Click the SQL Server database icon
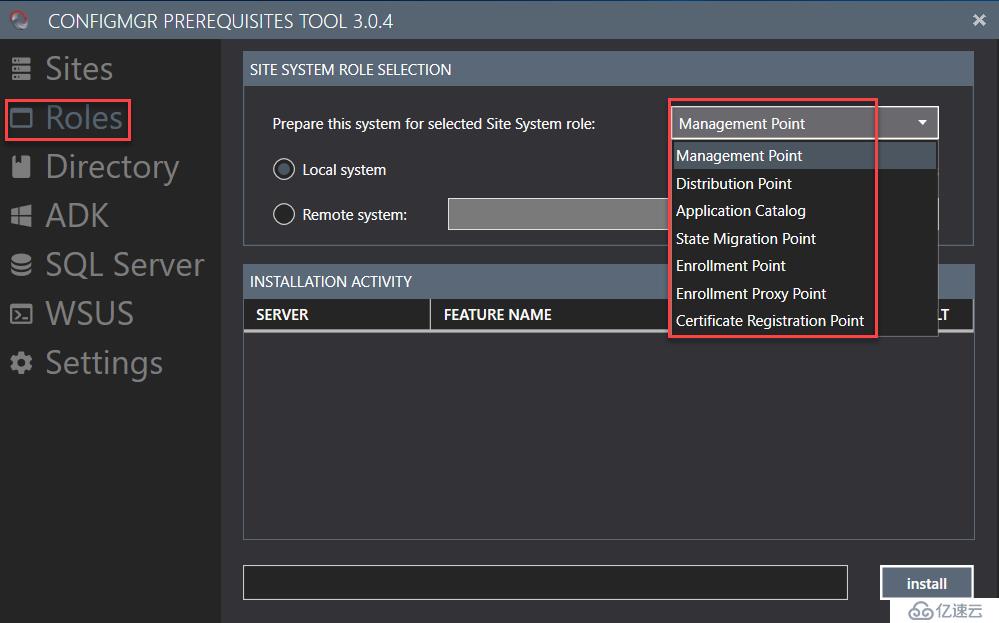999x623 pixels. [21, 265]
